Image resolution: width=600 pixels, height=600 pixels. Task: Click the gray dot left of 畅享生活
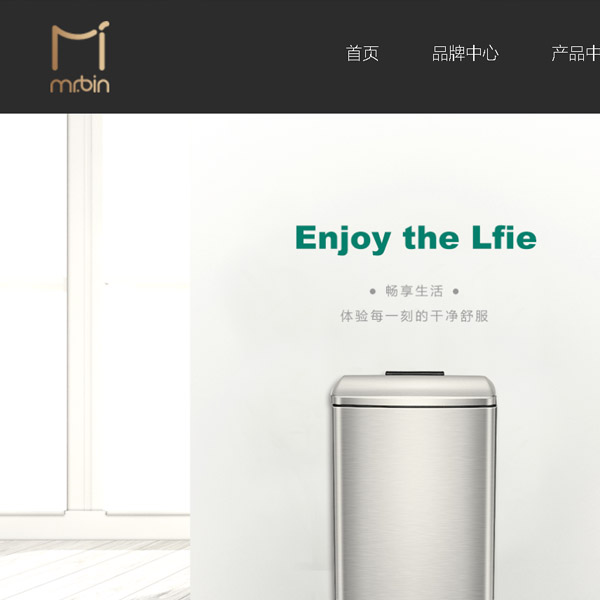372,292
